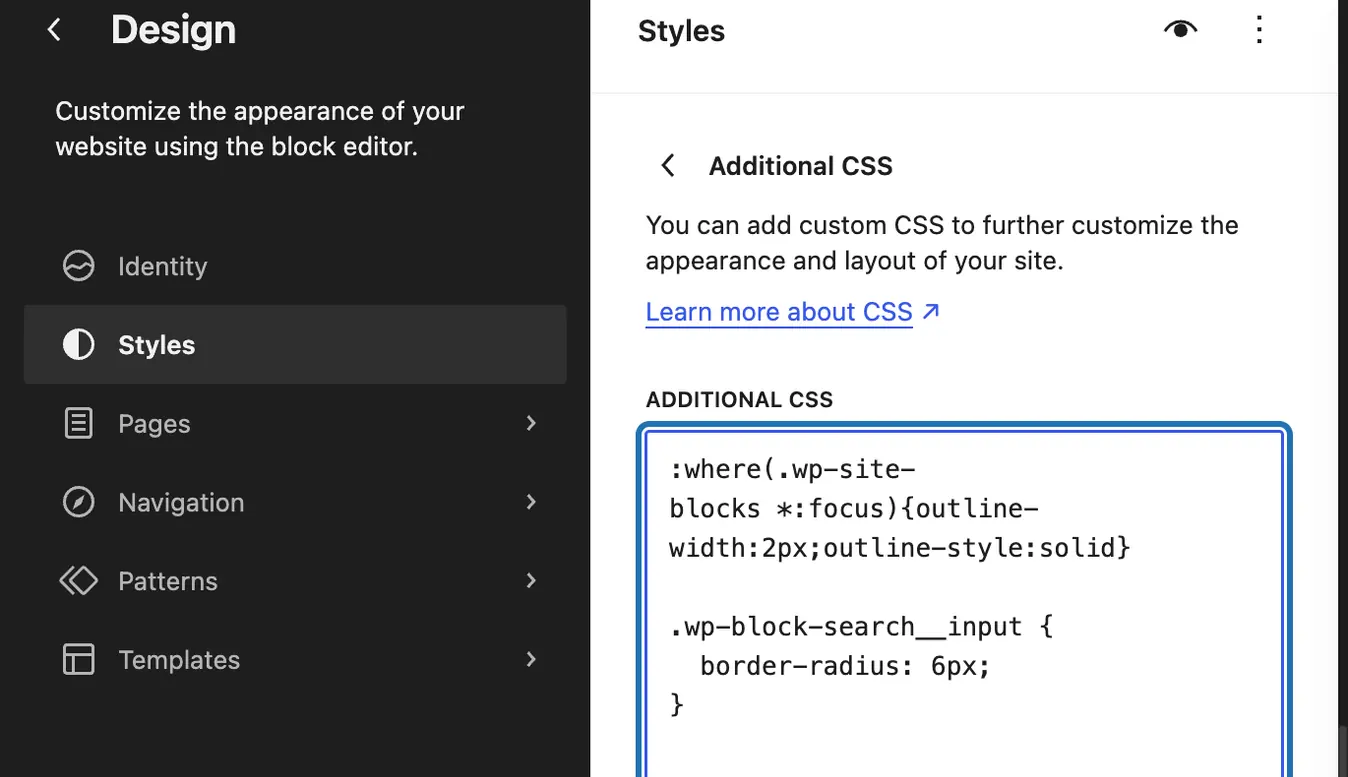Select the Styles menu item
The width and height of the screenshot is (1348, 777).
pos(295,345)
